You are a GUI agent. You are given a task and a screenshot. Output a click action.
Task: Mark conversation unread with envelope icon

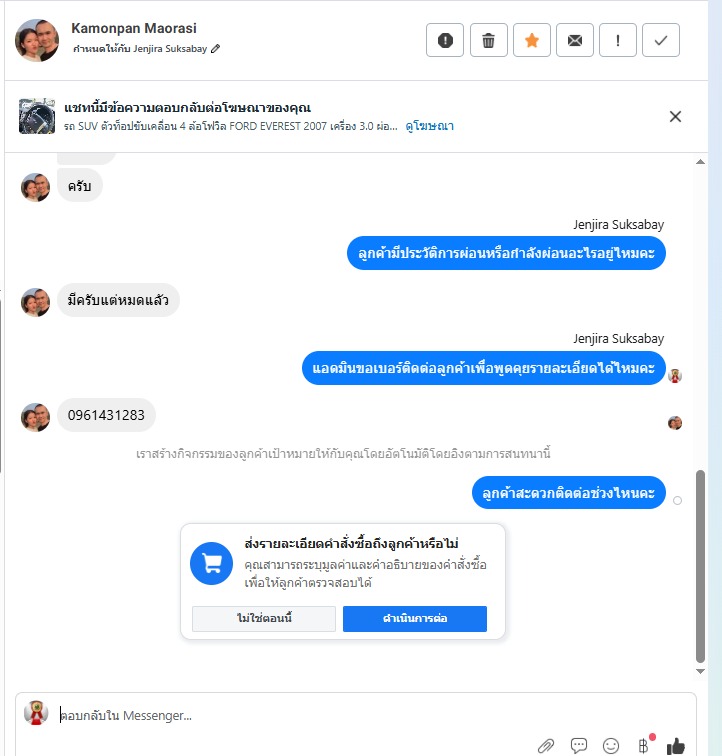pyautogui.click(x=574, y=40)
